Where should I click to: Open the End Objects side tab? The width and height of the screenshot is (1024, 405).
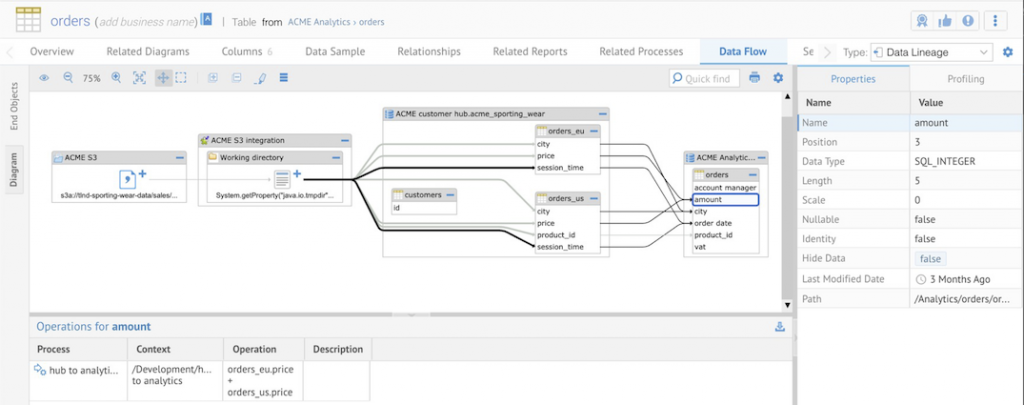[14, 106]
